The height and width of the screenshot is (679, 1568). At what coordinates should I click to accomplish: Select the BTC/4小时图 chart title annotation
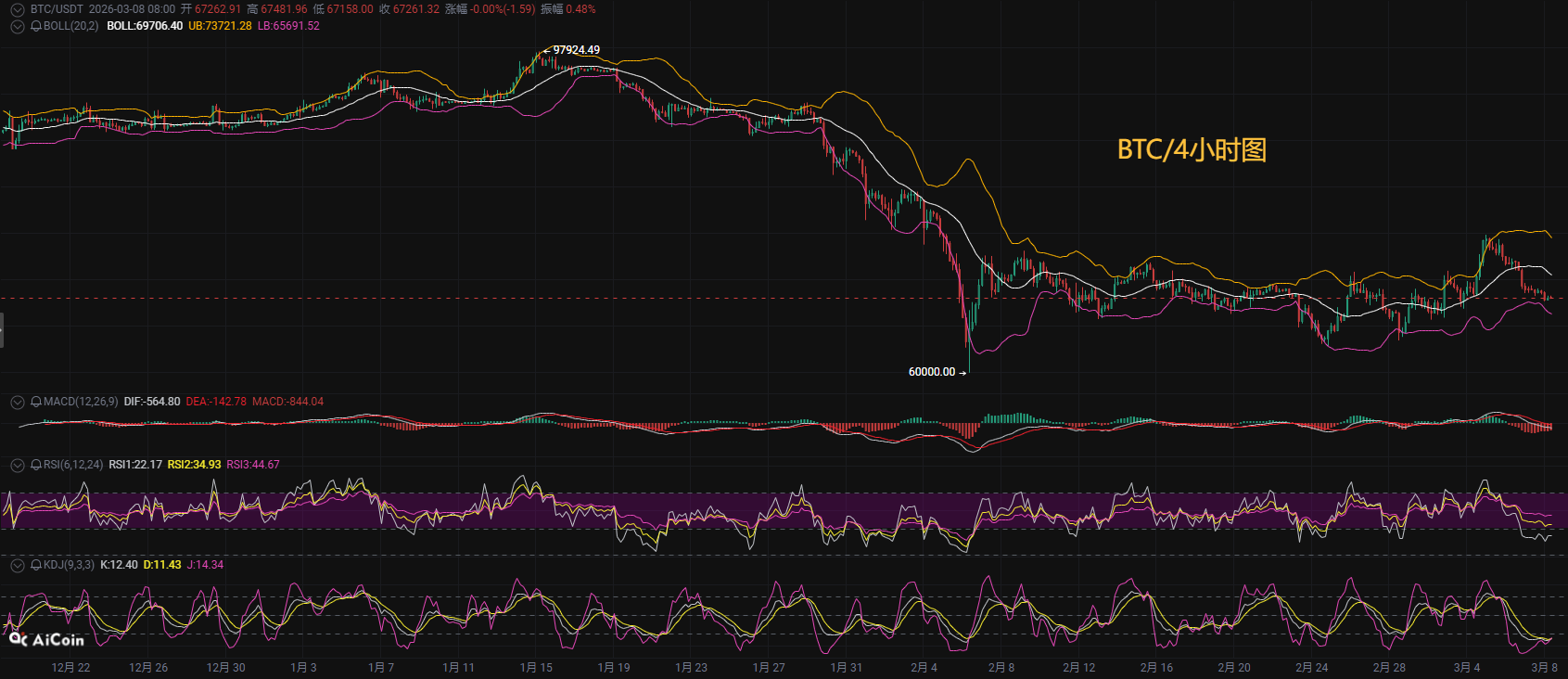pyautogui.click(x=1192, y=149)
